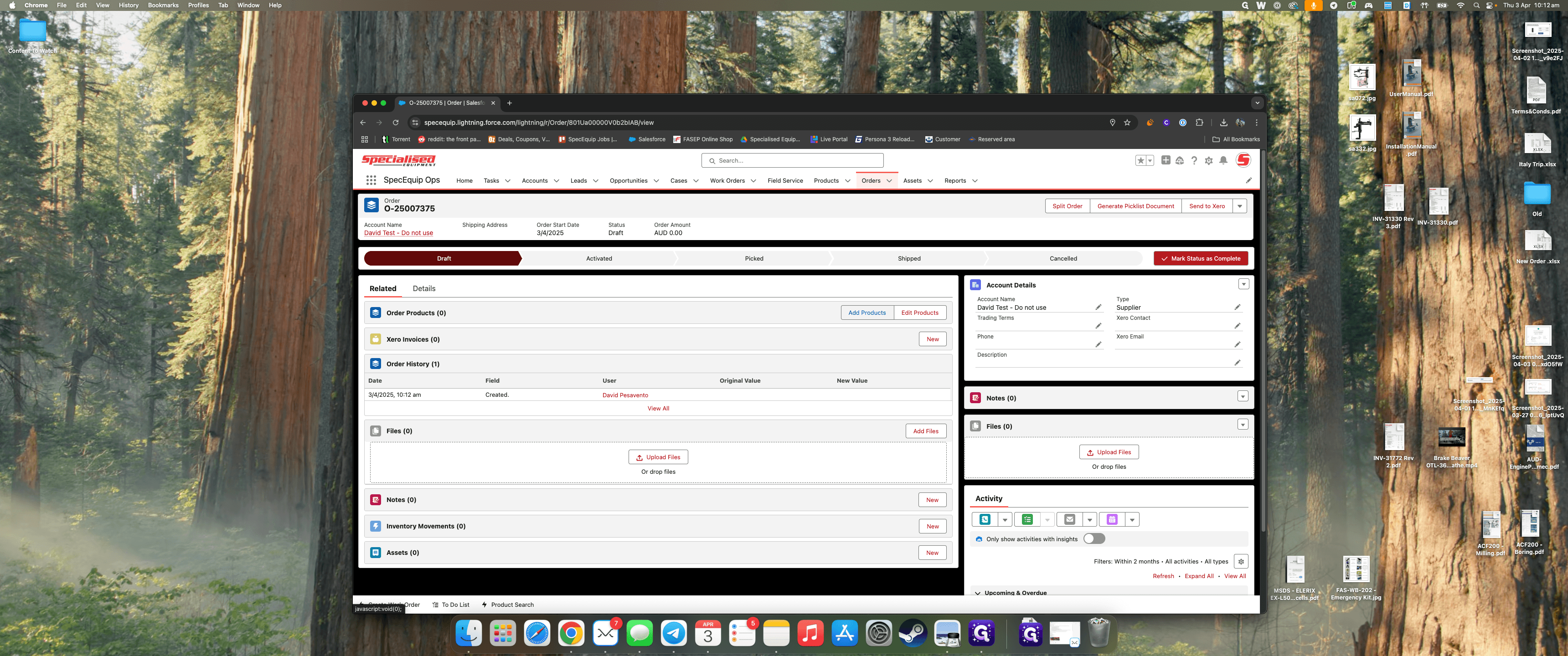Open the Log a Call dropdown arrow
This screenshot has width=1568, height=656.
pos(1005,519)
